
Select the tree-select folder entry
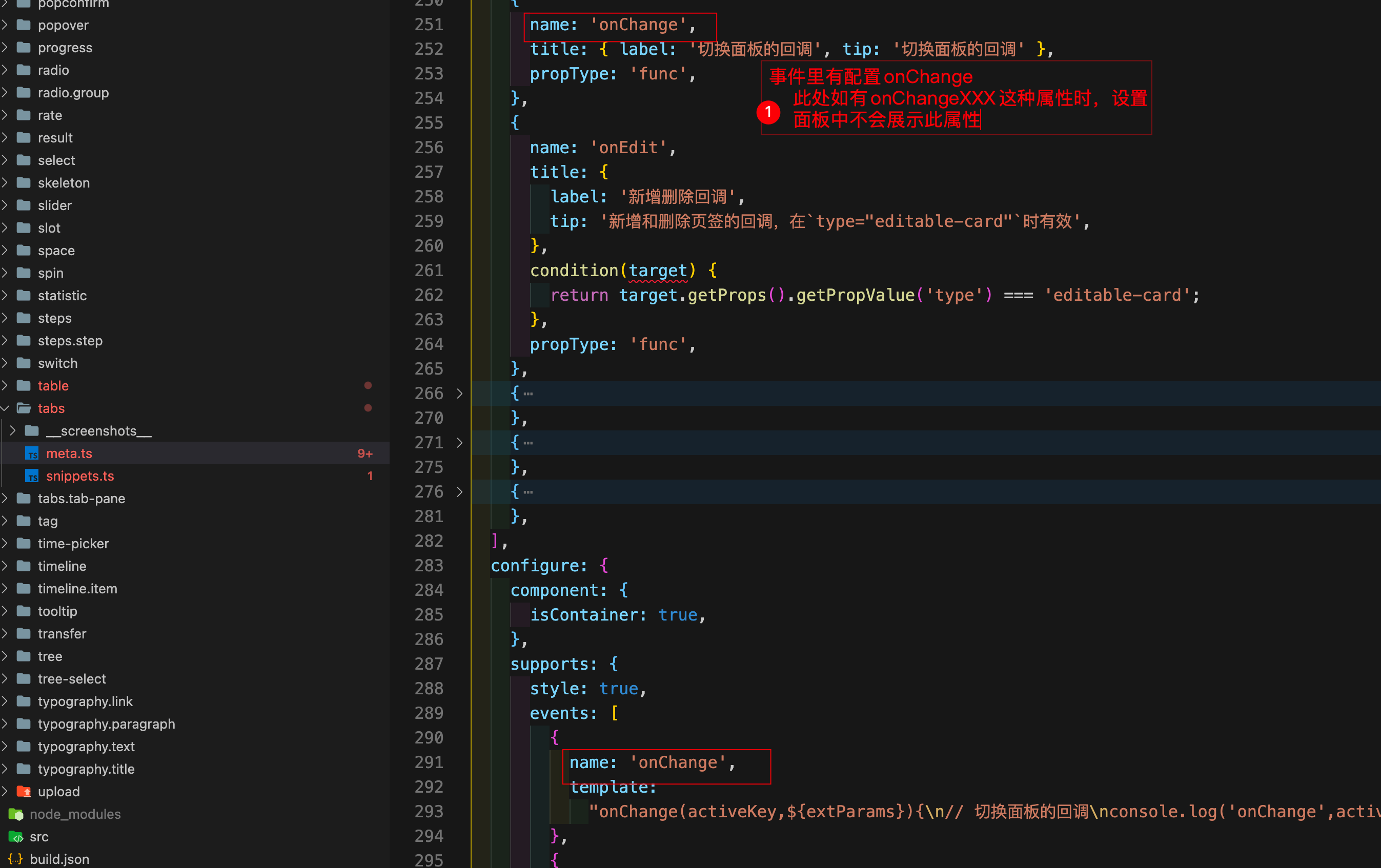(x=72, y=678)
